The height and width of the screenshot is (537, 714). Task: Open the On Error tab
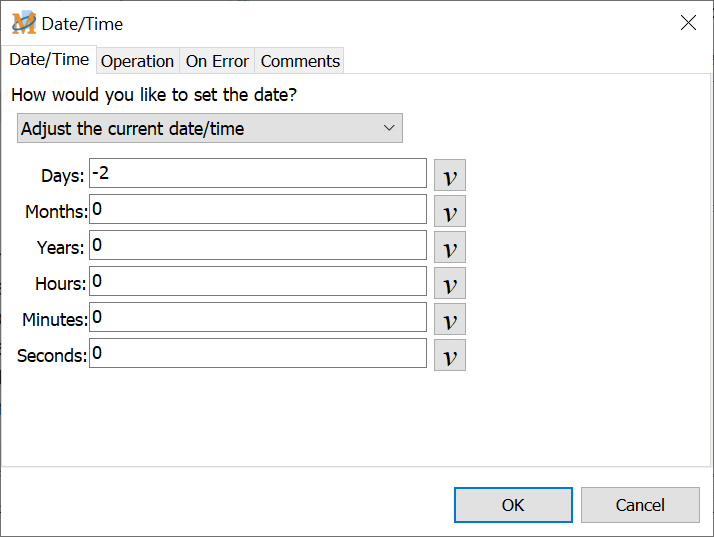tap(217, 61)
